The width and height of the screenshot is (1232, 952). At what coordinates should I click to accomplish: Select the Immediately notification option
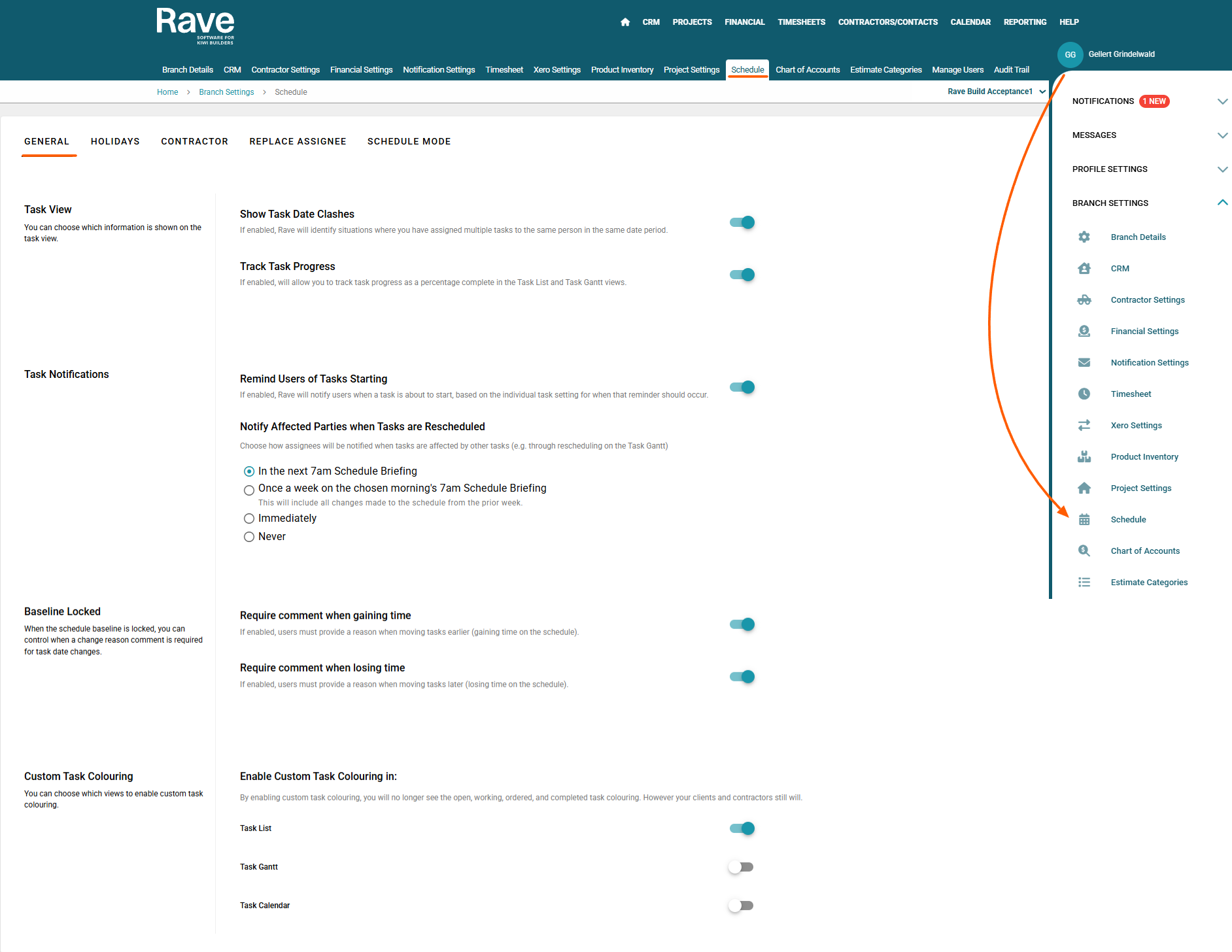tap(249, 518)
